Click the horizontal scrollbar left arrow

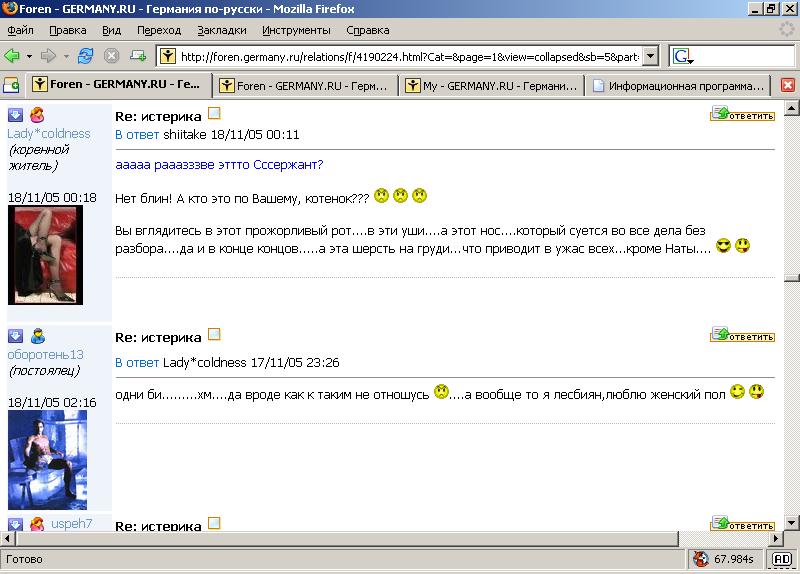pyautogui.click(x=8, y=538)
